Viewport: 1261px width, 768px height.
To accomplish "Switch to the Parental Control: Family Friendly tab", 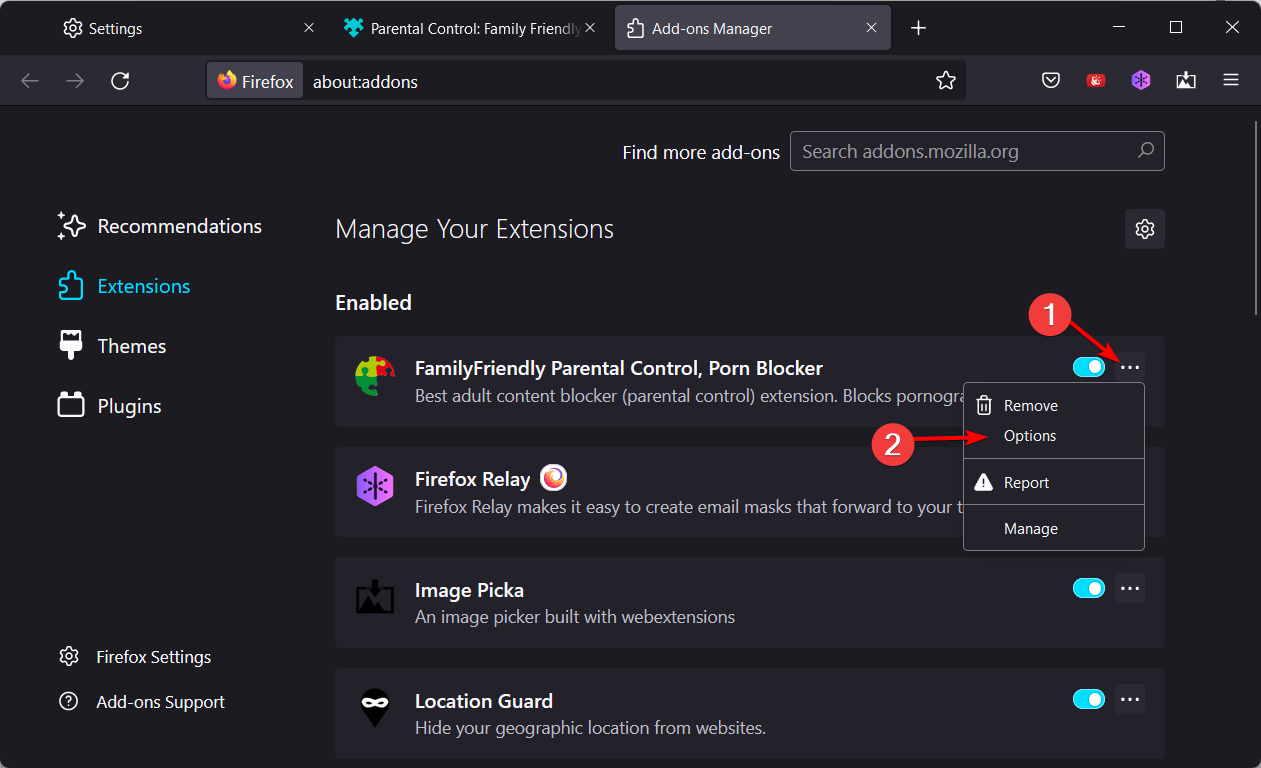I will coord(471,28).
